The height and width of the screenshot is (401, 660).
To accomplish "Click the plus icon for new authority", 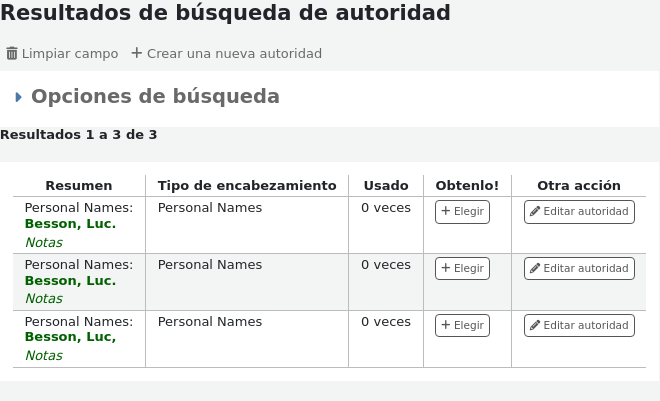I will [x=137, y=53].
